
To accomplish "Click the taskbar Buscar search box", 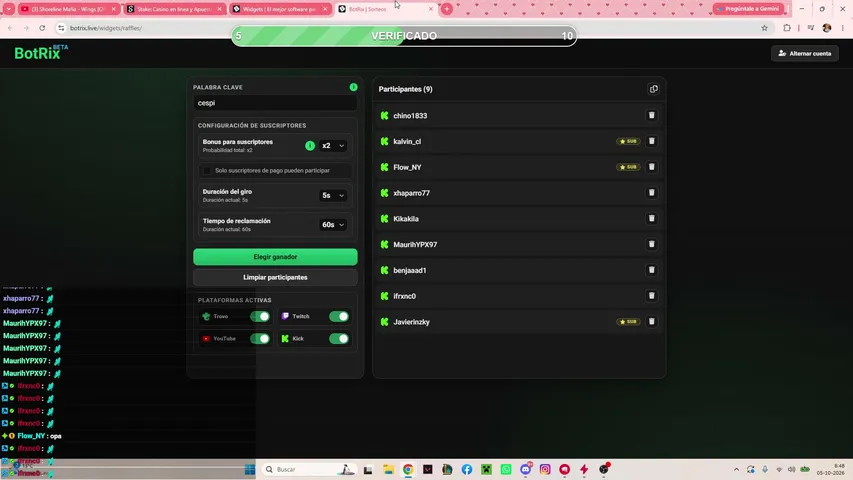I will point(308,469).
